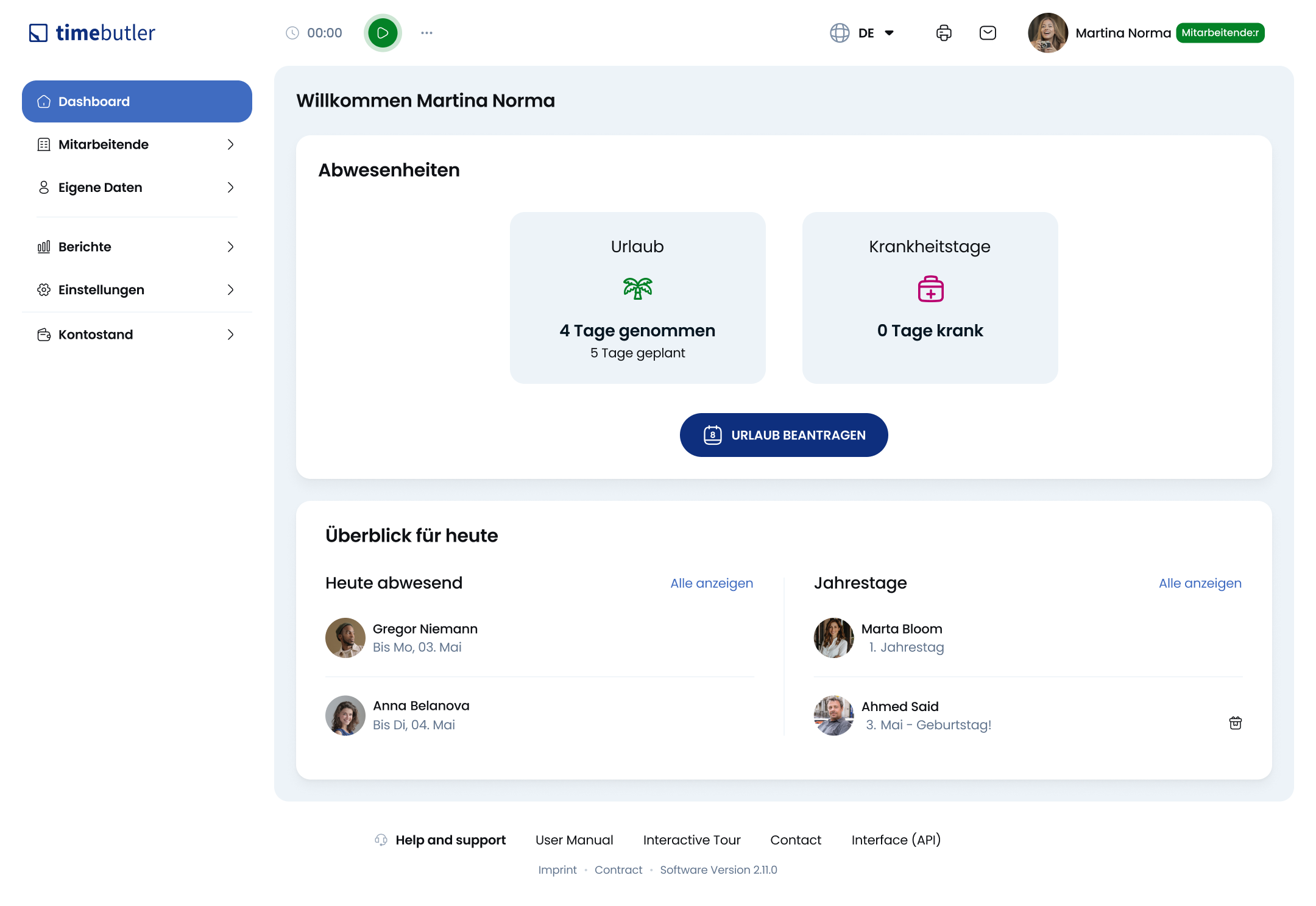
Task: Click the timebutler logo
Action: click(x=93, y=33)
